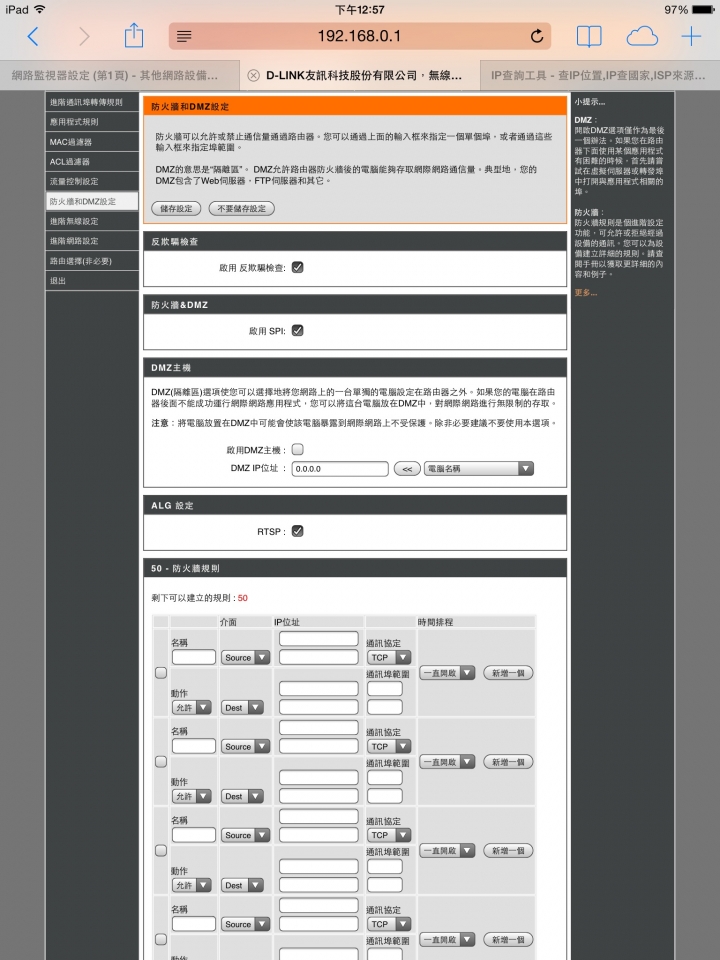Open the first rule's TCP protocol dropdown
Screen dimensions: 720x960
point(389,658)
